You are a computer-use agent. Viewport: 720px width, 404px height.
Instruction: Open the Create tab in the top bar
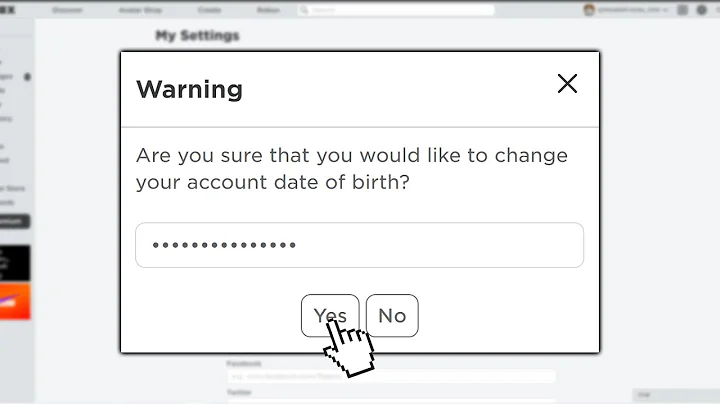tap(209, 9)
